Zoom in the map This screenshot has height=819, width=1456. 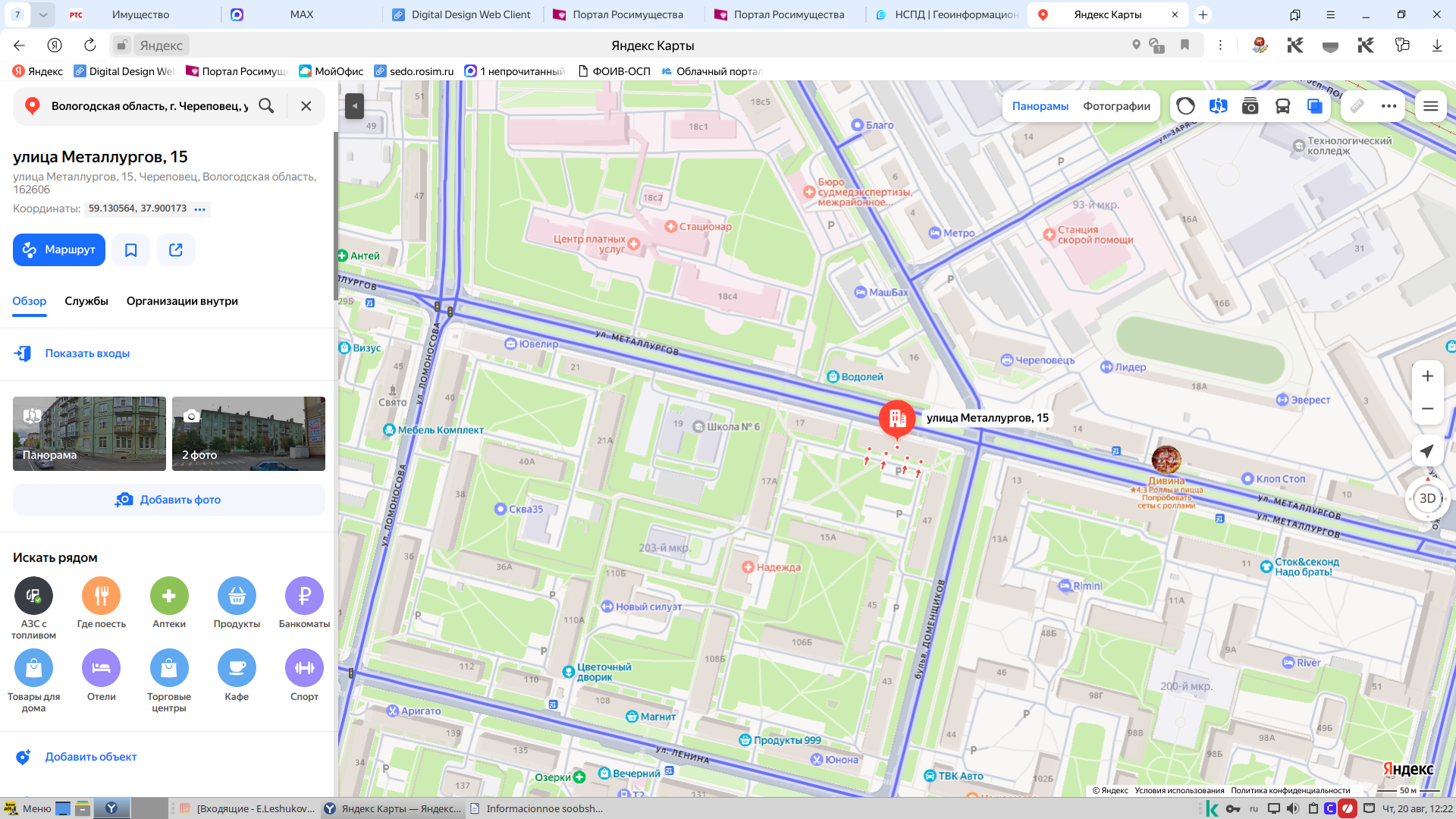pos(1427,376)
